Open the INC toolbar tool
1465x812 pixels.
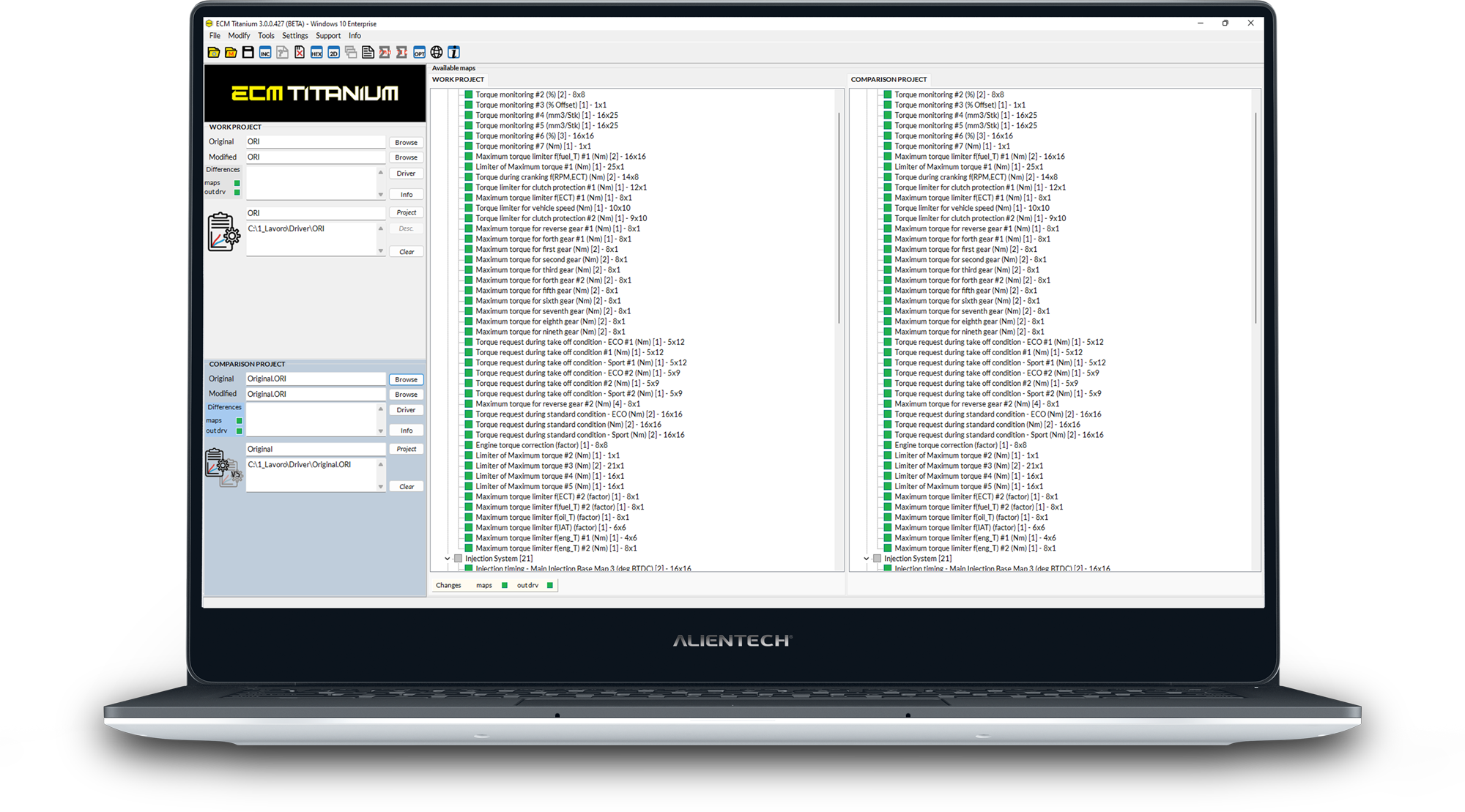point(265,52)
